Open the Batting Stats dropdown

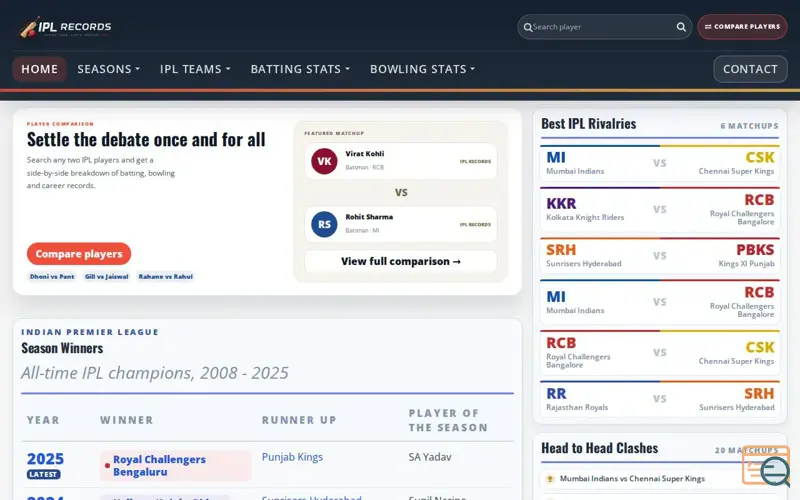tap(300, 69)
